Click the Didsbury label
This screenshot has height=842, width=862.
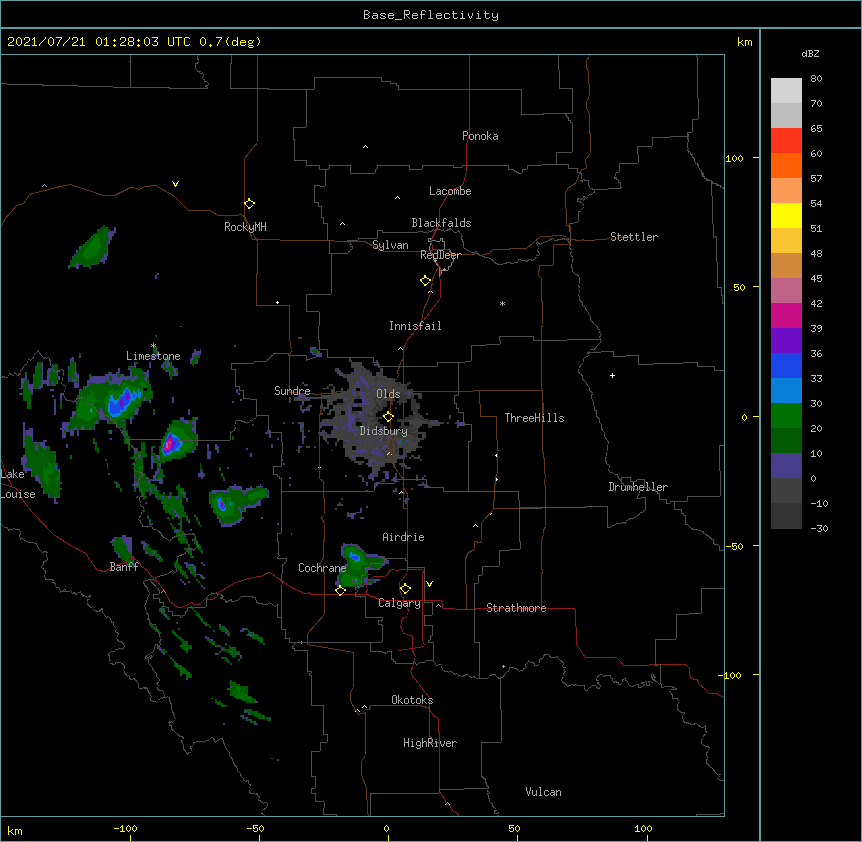coord(384,431)
